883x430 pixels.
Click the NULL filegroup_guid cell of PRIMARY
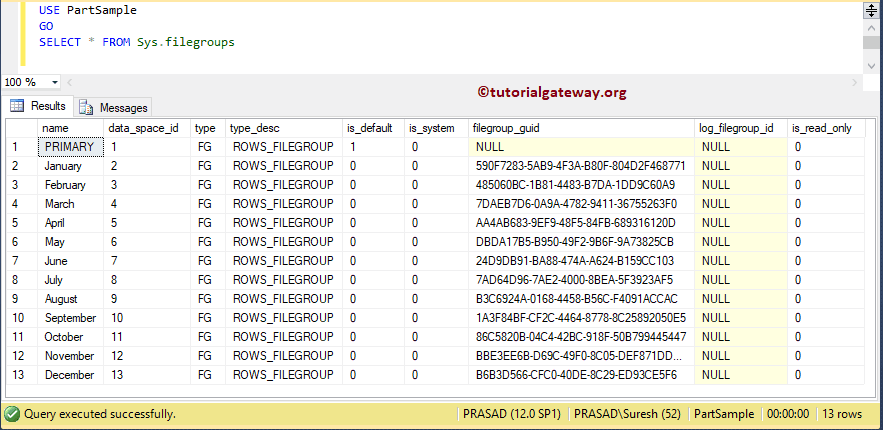(x=581, y=147)
